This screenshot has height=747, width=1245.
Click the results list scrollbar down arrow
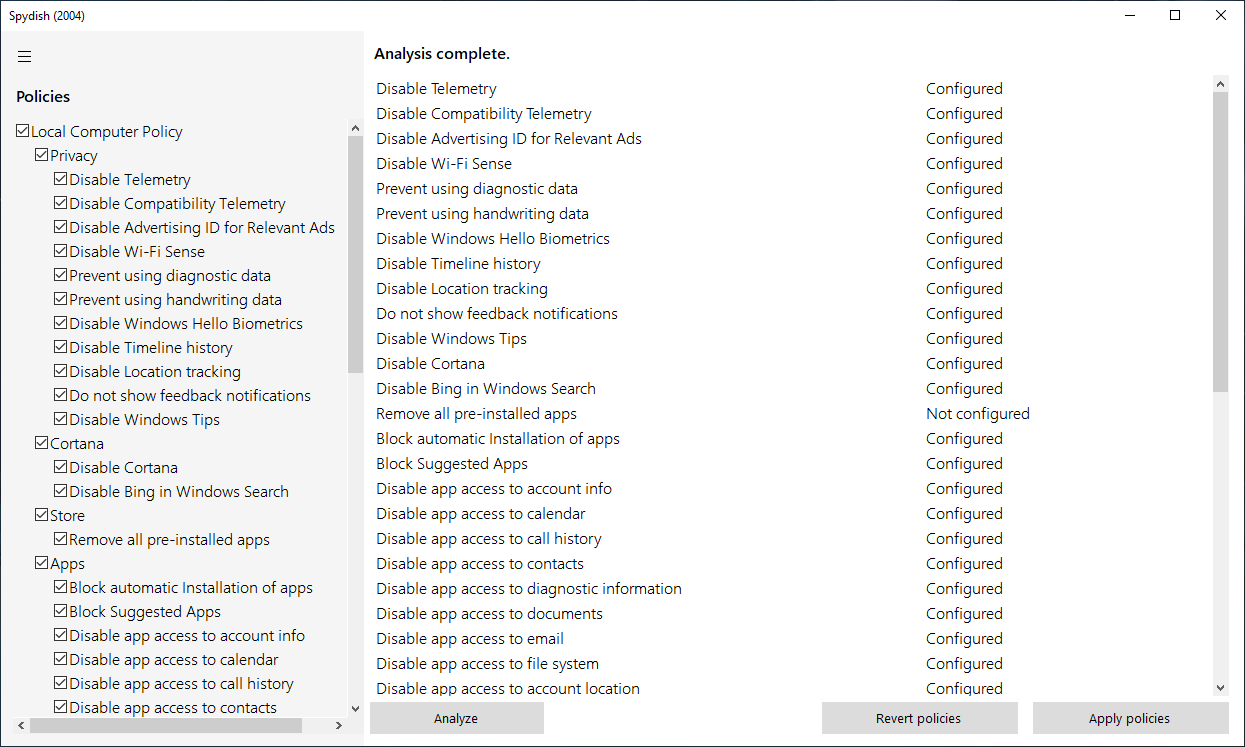pos(1220,688)
